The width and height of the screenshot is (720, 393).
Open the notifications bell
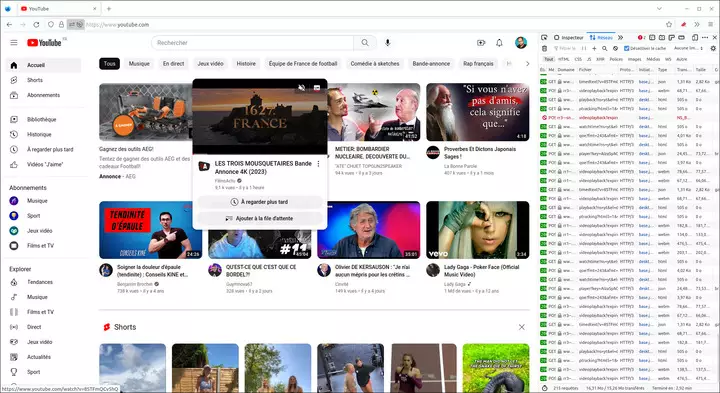click(499, 43)
